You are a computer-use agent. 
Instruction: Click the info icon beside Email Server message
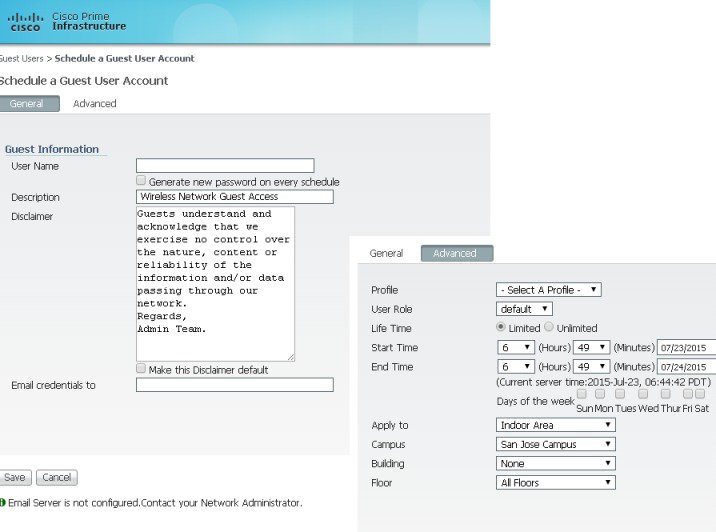(2, 503)
